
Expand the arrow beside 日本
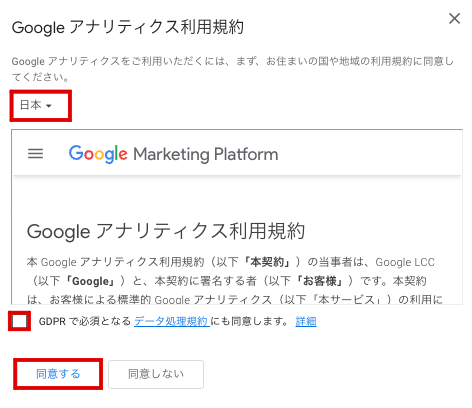click(x=49, y=106)
